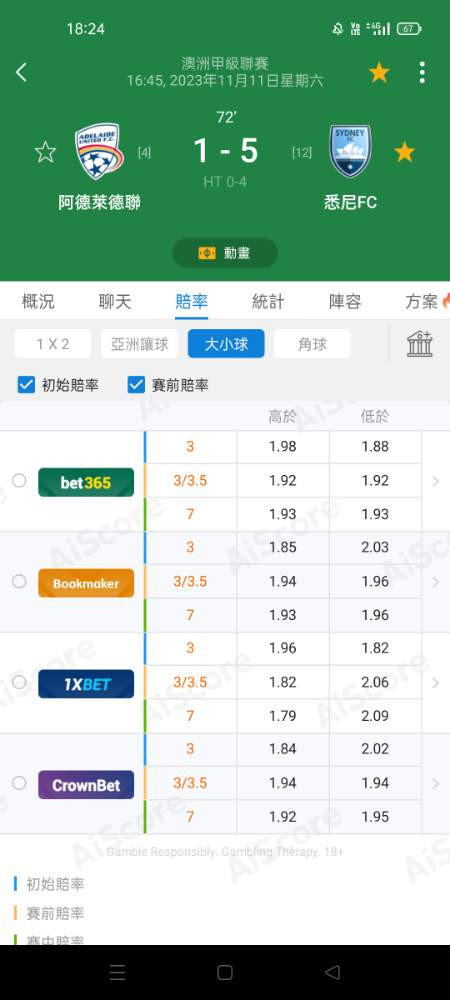Expand bet365 odds details chevron

(x=436, y=481)
